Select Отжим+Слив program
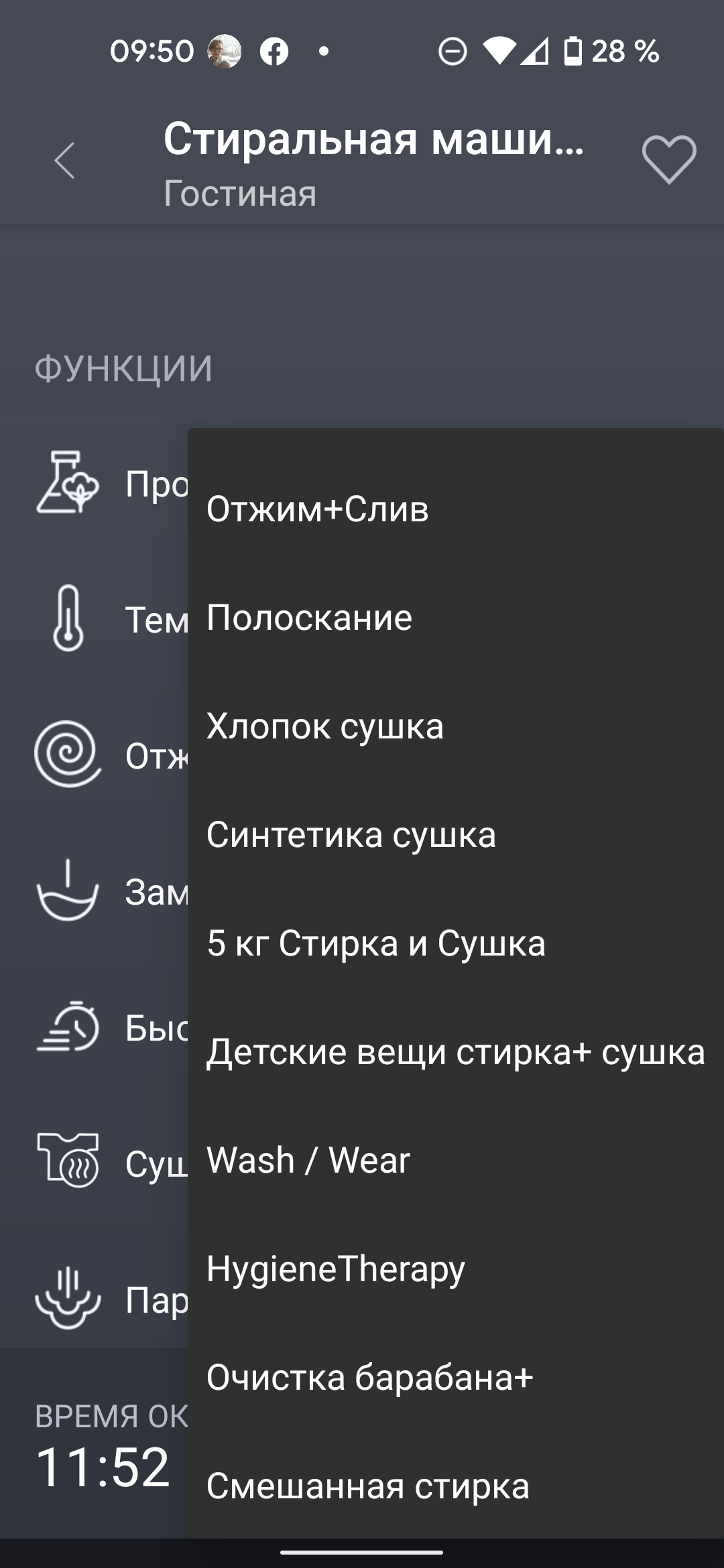This screenshot has height=1568, width=724. [x=318, y=509]
